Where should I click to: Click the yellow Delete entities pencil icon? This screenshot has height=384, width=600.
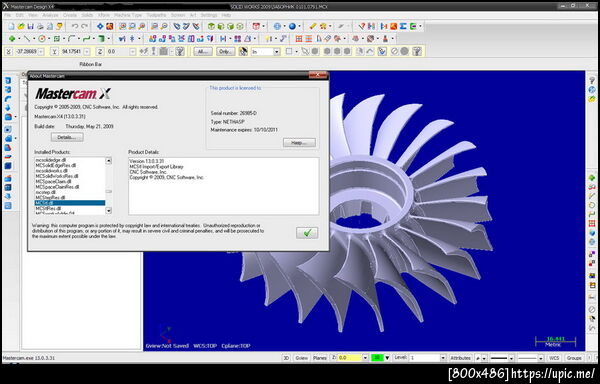click(313, 26)
